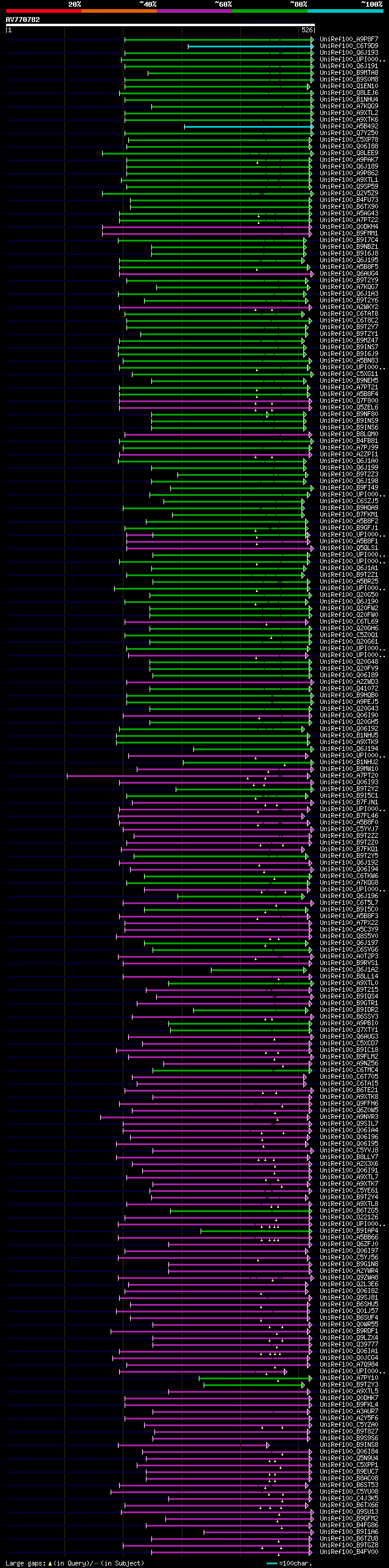Image resolution: width=389 pixels, height=1568 pixels.
Task: Click UniRef100_Q06I88 label
Action: coord(349,147)
